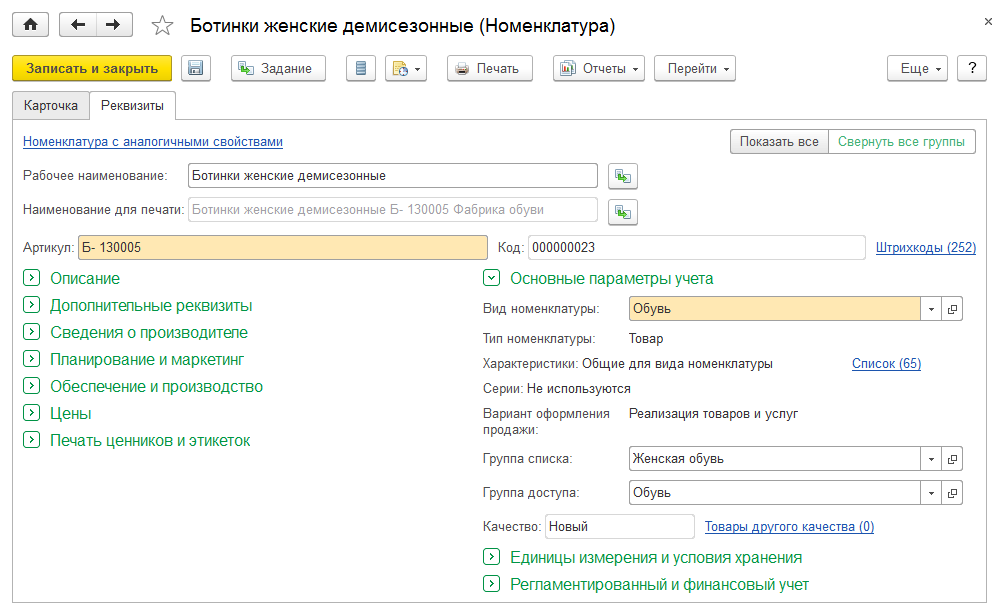Screen dimensions: 1006x615
Task: Open the Группа списка dropdown arrow
Action: 932,459
